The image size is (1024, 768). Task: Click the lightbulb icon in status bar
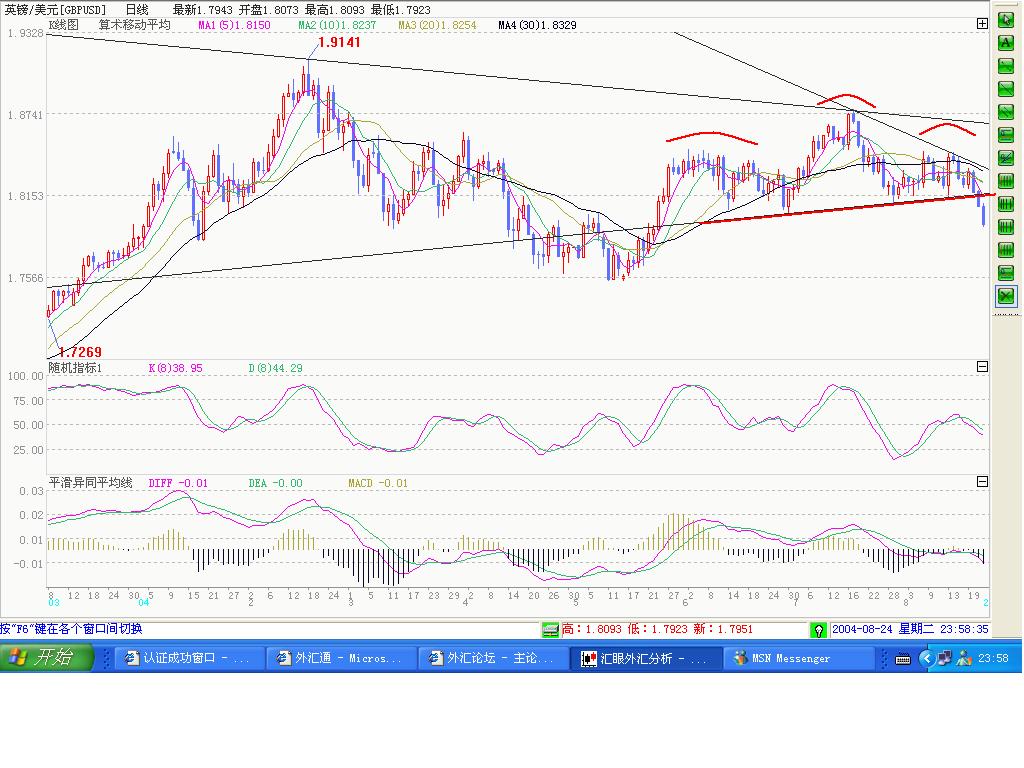tap(818, 630)
